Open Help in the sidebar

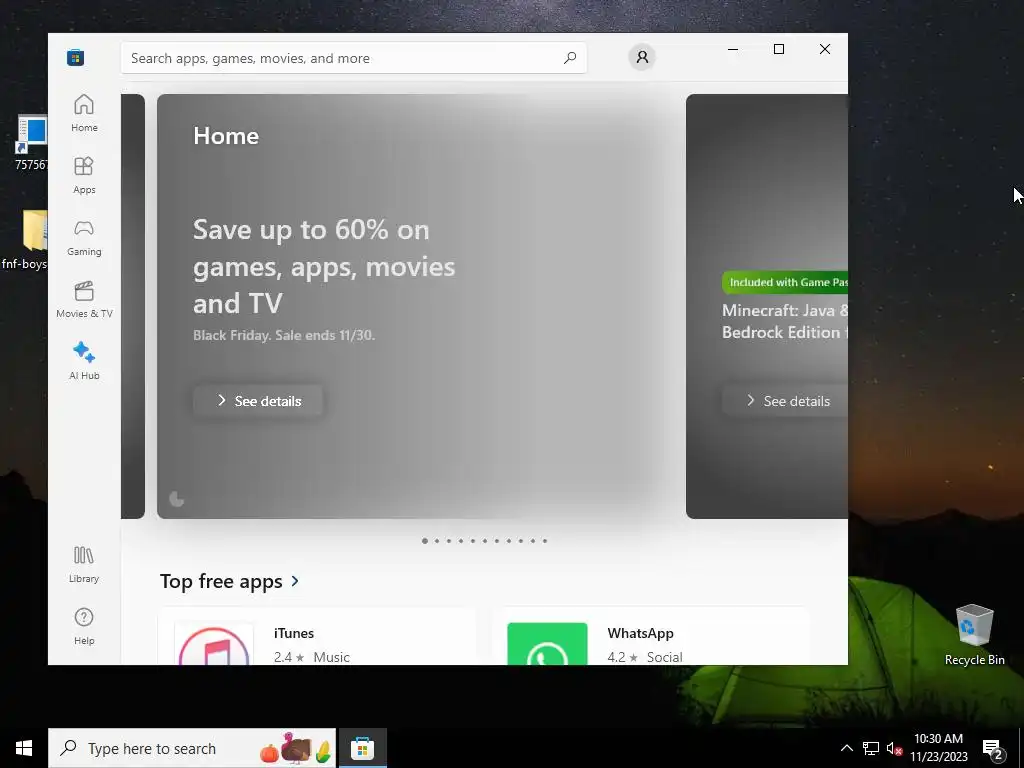[84, 626]
